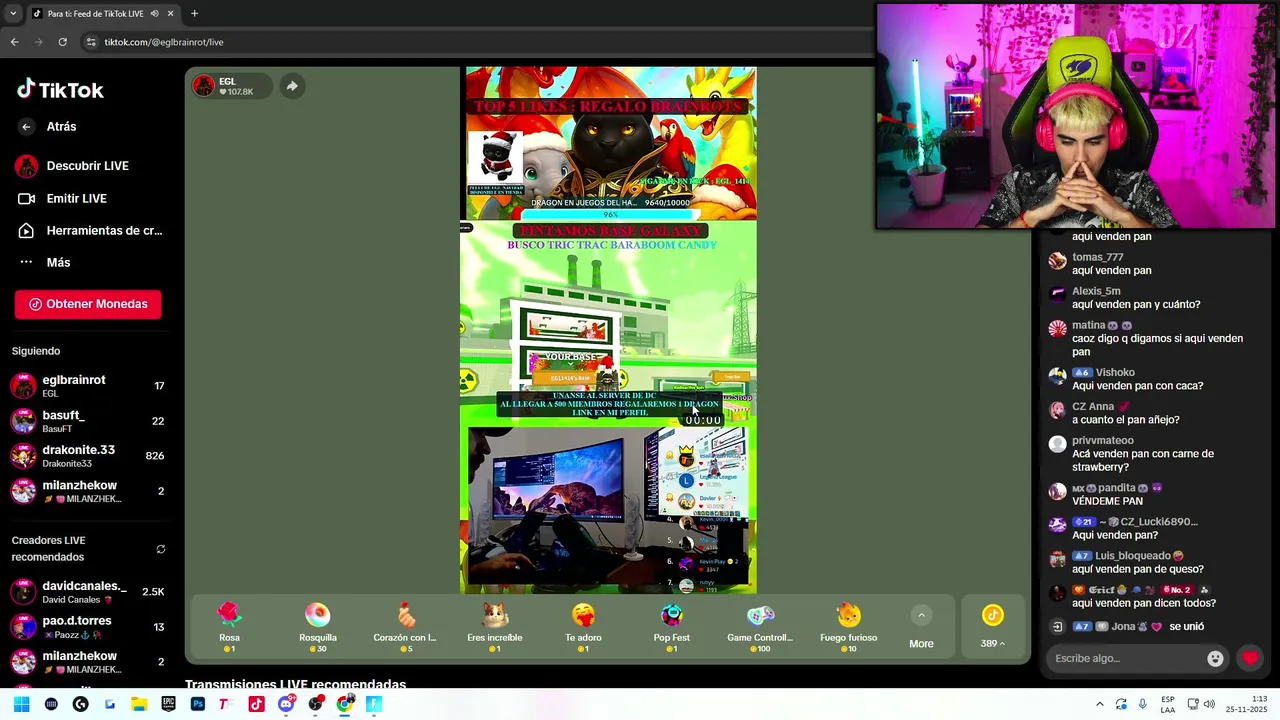Image resolution: width=1280 pixels, height=720 pixels.
Task: Open OBS Studio from taskbar
Action: (316, 704)
